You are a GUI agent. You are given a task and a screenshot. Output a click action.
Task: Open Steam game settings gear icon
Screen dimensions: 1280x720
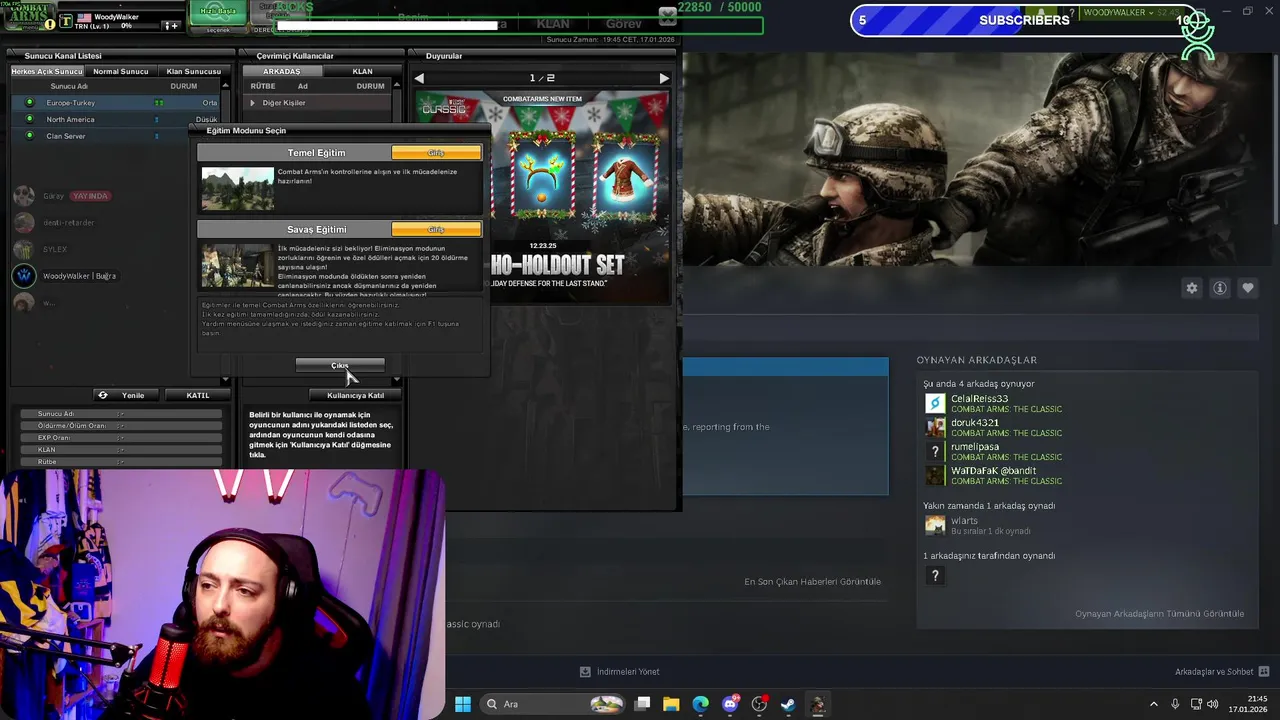click(x=1192, y=288)
